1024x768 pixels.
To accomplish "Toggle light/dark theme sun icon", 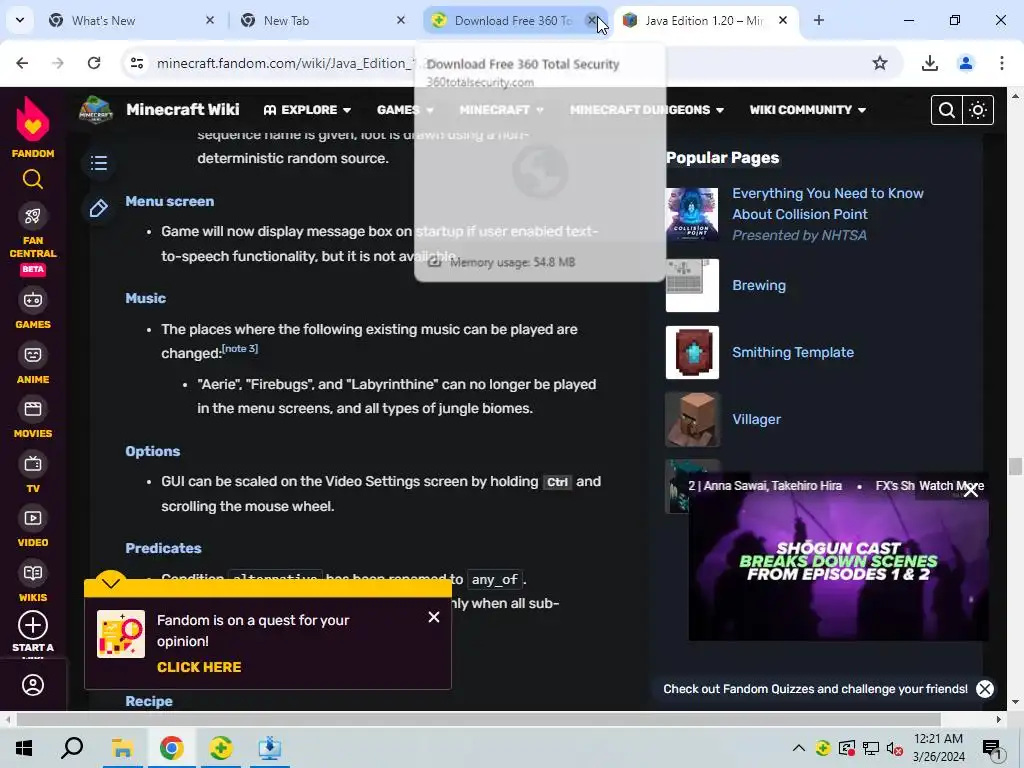I will click(978, 110).
